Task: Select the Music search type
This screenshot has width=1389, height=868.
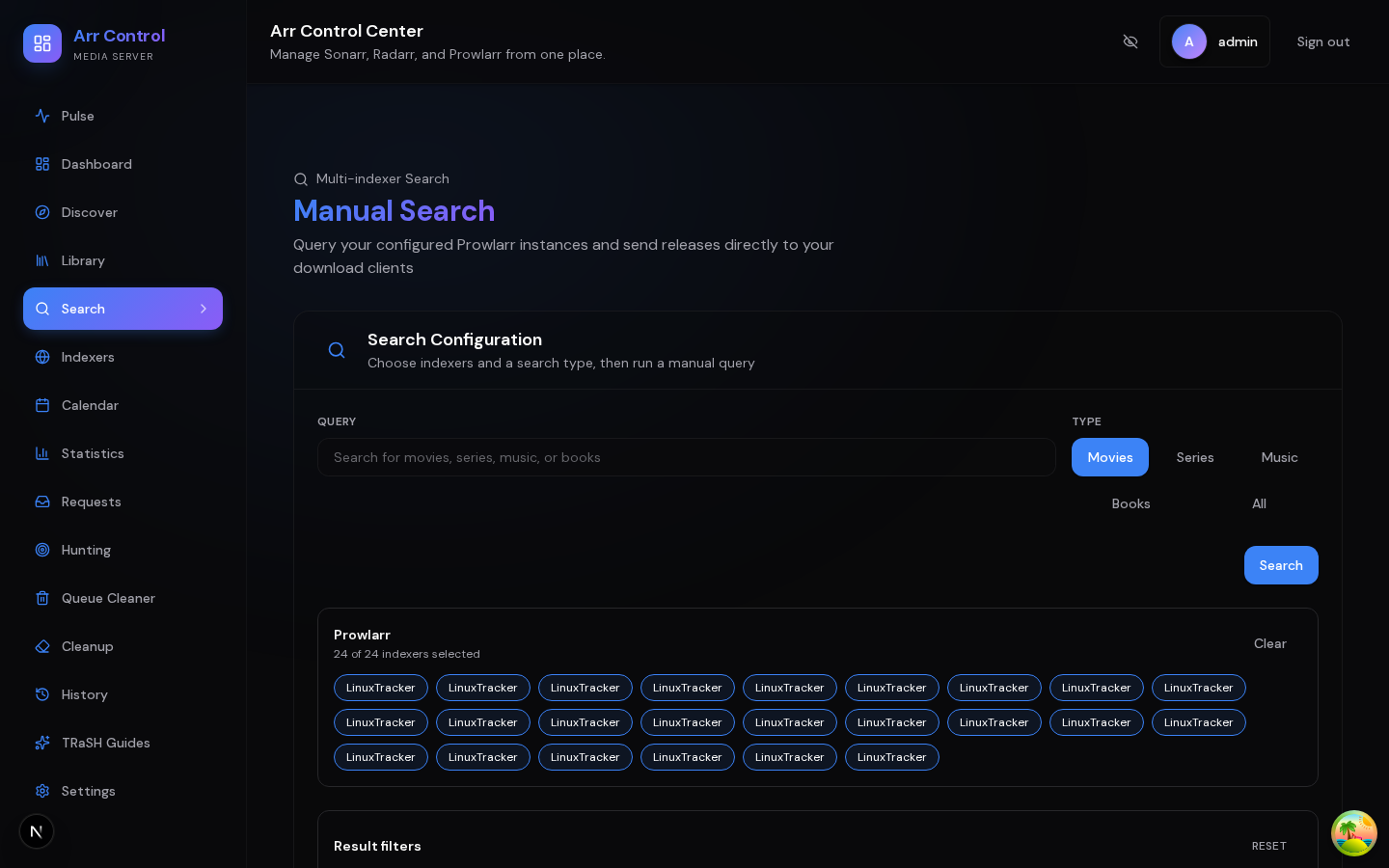Action: pyautogui.click(x=1280, y=457)
